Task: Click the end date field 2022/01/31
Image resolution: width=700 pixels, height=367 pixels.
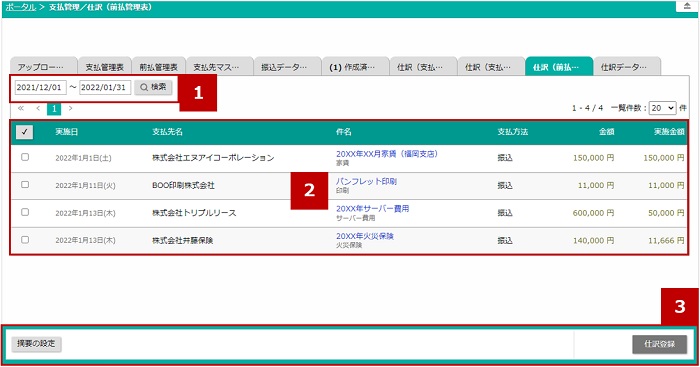Action: [105, 87]
